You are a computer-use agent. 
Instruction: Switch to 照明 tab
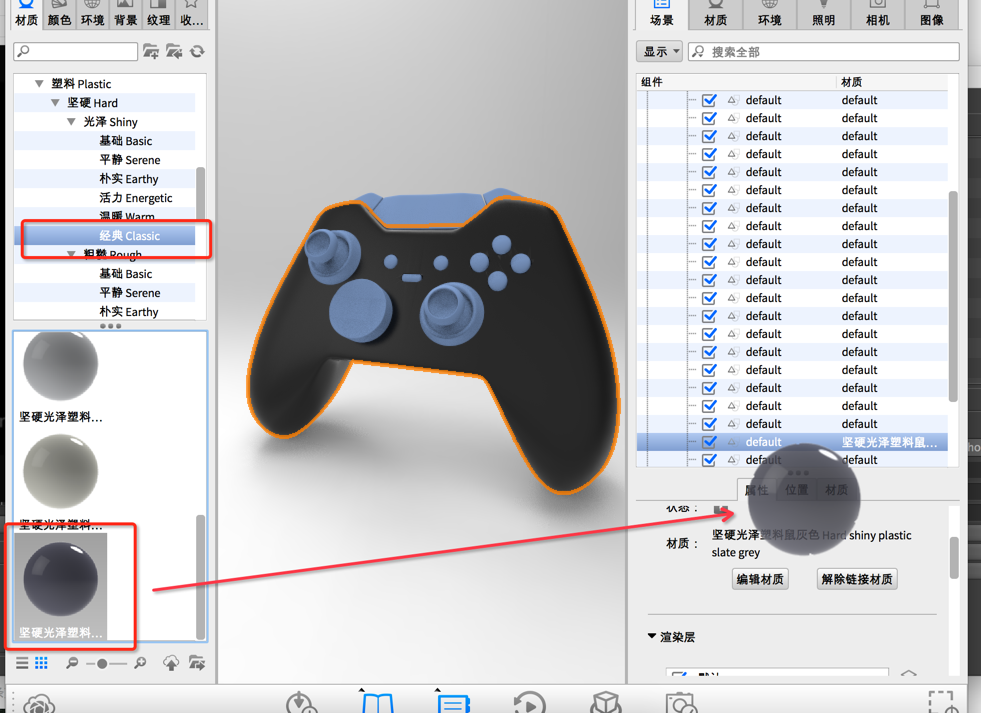823,14
